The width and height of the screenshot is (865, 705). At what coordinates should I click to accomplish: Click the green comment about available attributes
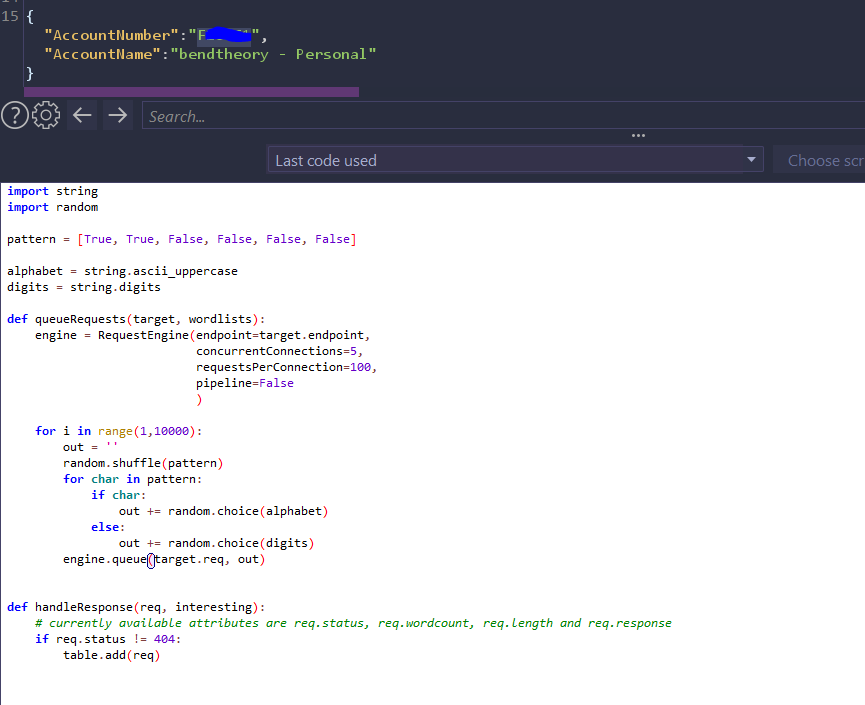click(x=353, y=623)
